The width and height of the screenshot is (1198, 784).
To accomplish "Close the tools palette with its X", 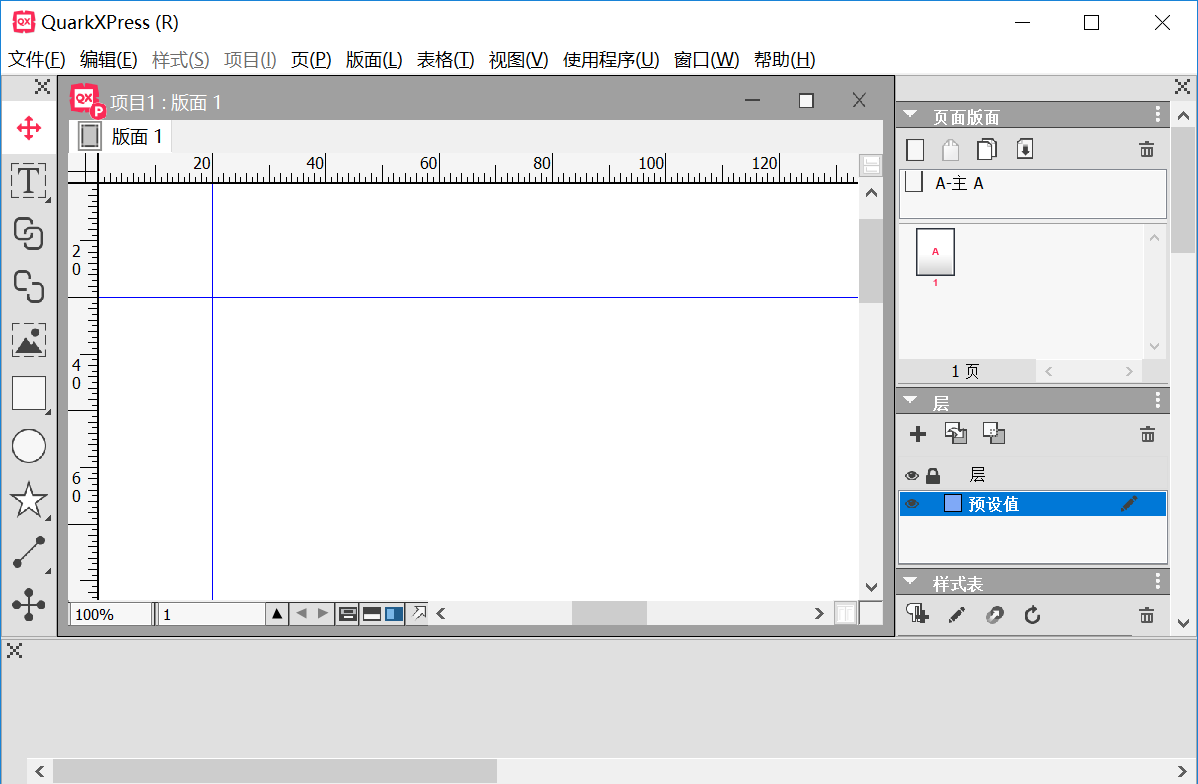I will click(42, 86).
